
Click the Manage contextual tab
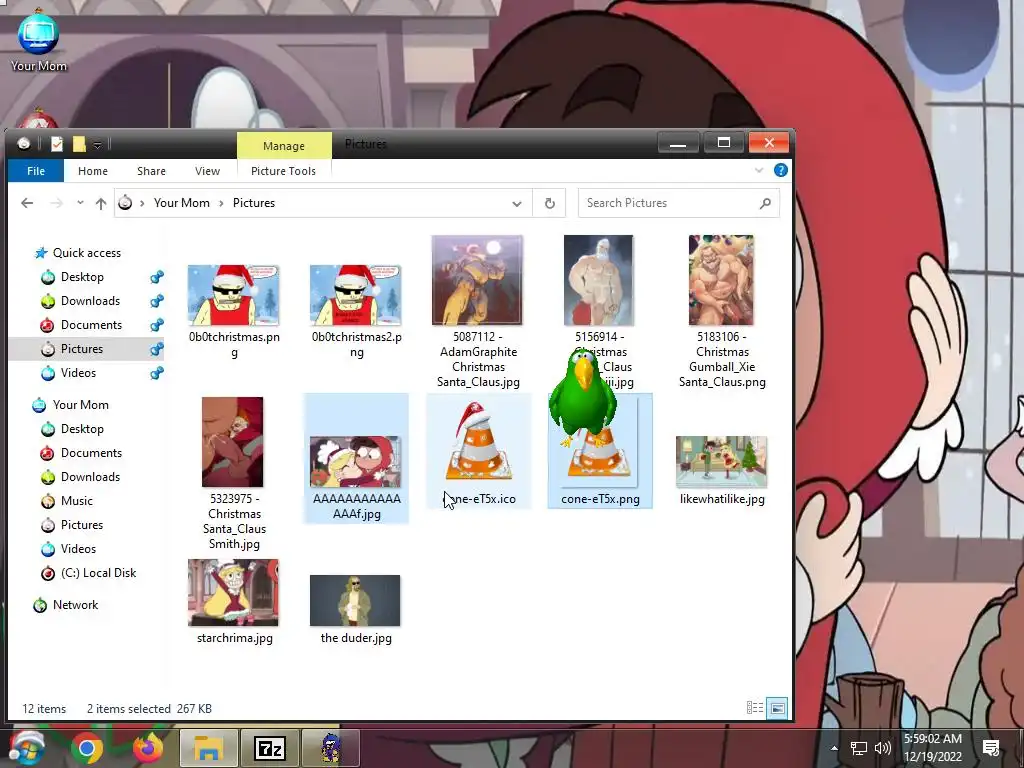point(284,146)
